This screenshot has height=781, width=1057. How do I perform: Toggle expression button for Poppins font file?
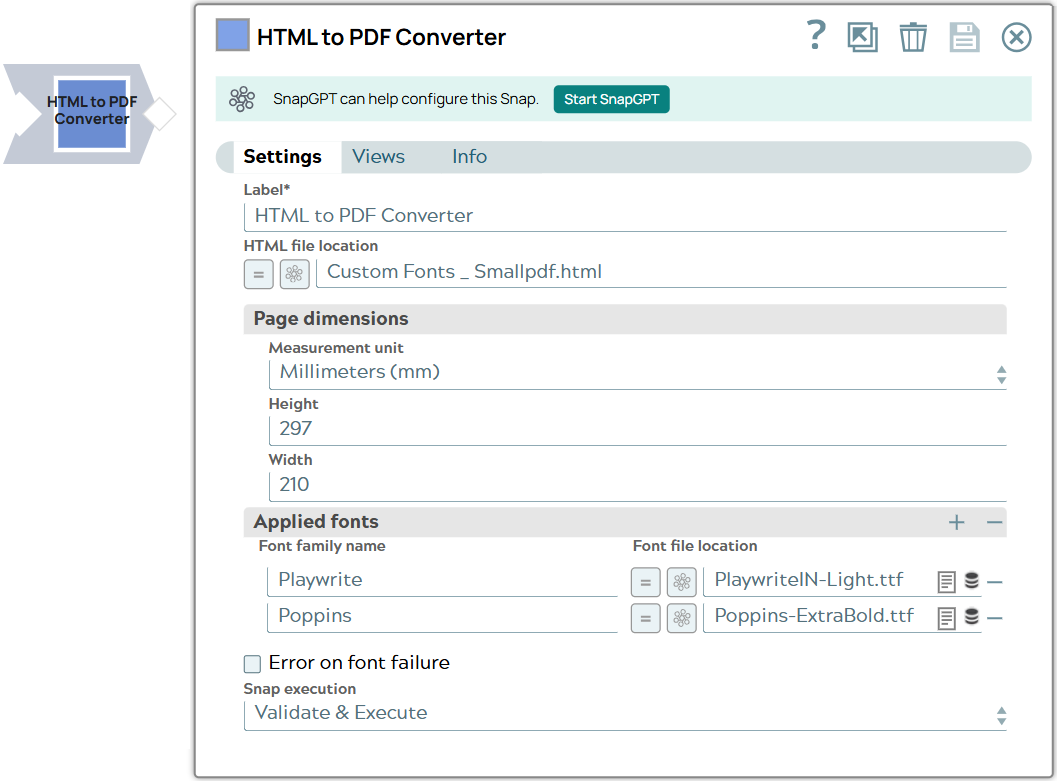(x=645, y=618)
